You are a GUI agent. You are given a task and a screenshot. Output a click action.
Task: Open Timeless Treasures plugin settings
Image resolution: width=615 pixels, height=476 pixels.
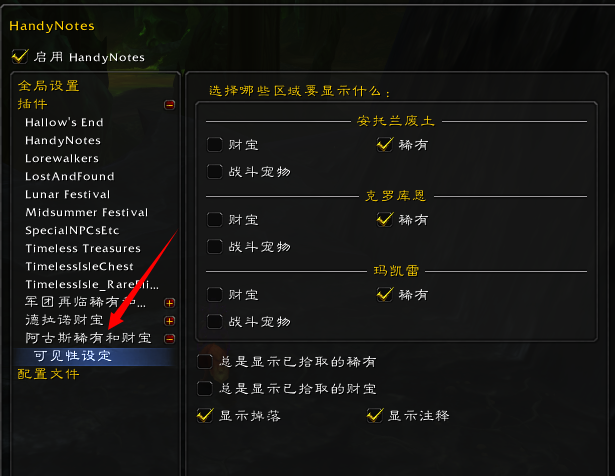[83, 249]
